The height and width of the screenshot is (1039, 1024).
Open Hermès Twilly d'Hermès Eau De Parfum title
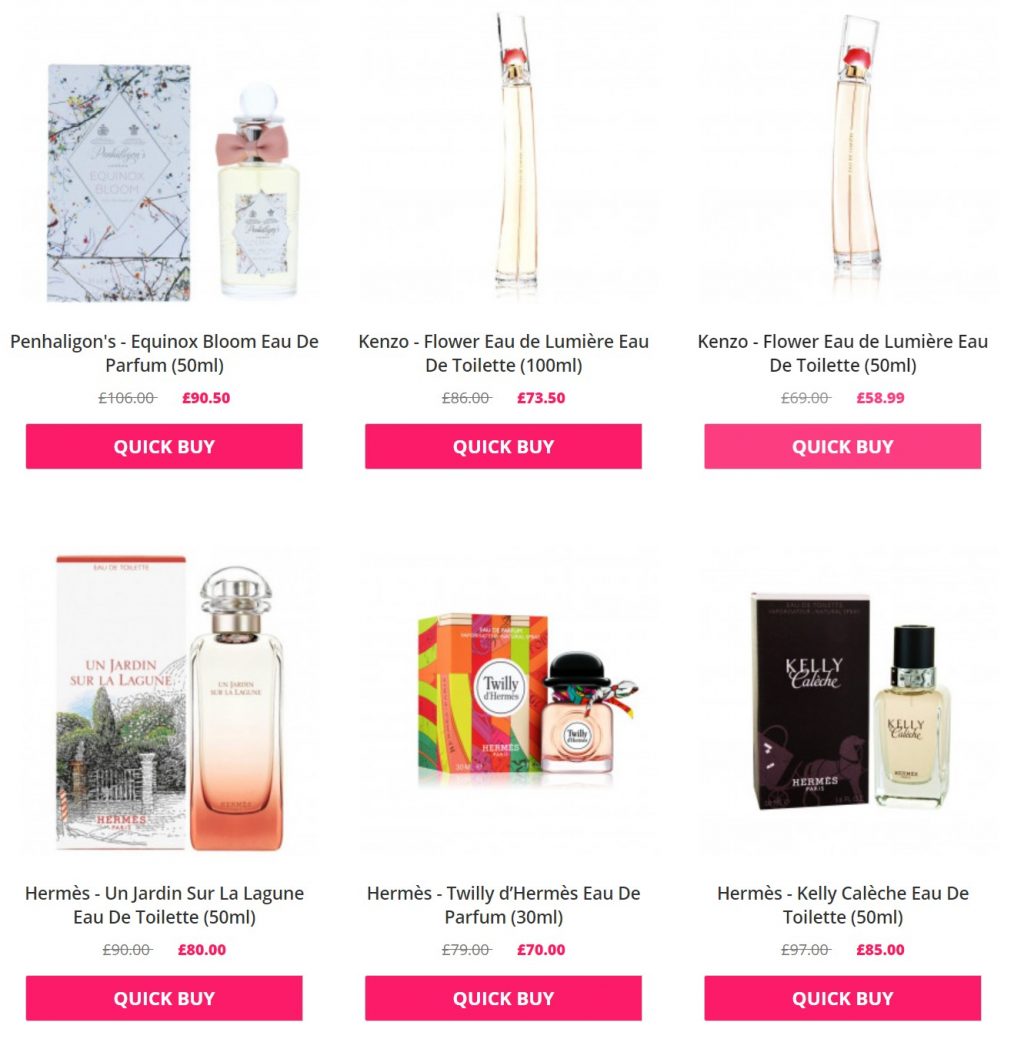pos(503,904)
